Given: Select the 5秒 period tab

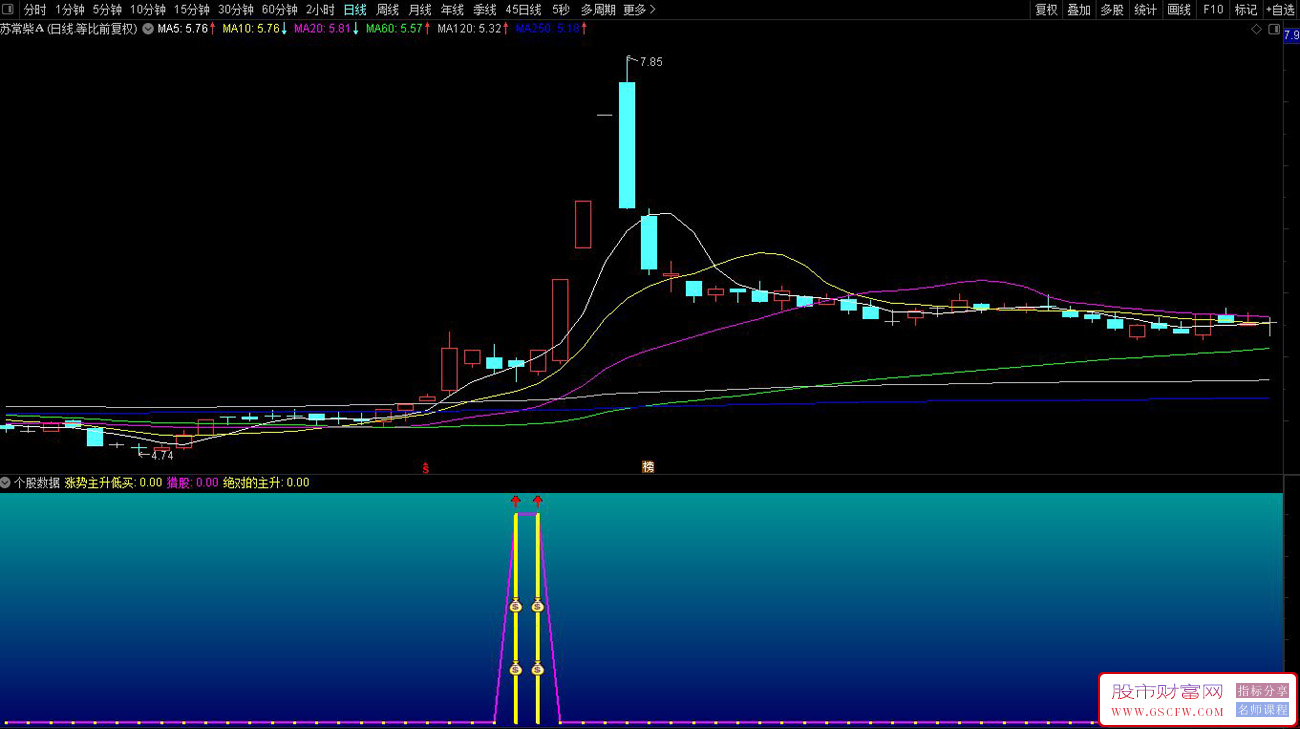Looking at the screenshot, I should coord(561,9).
